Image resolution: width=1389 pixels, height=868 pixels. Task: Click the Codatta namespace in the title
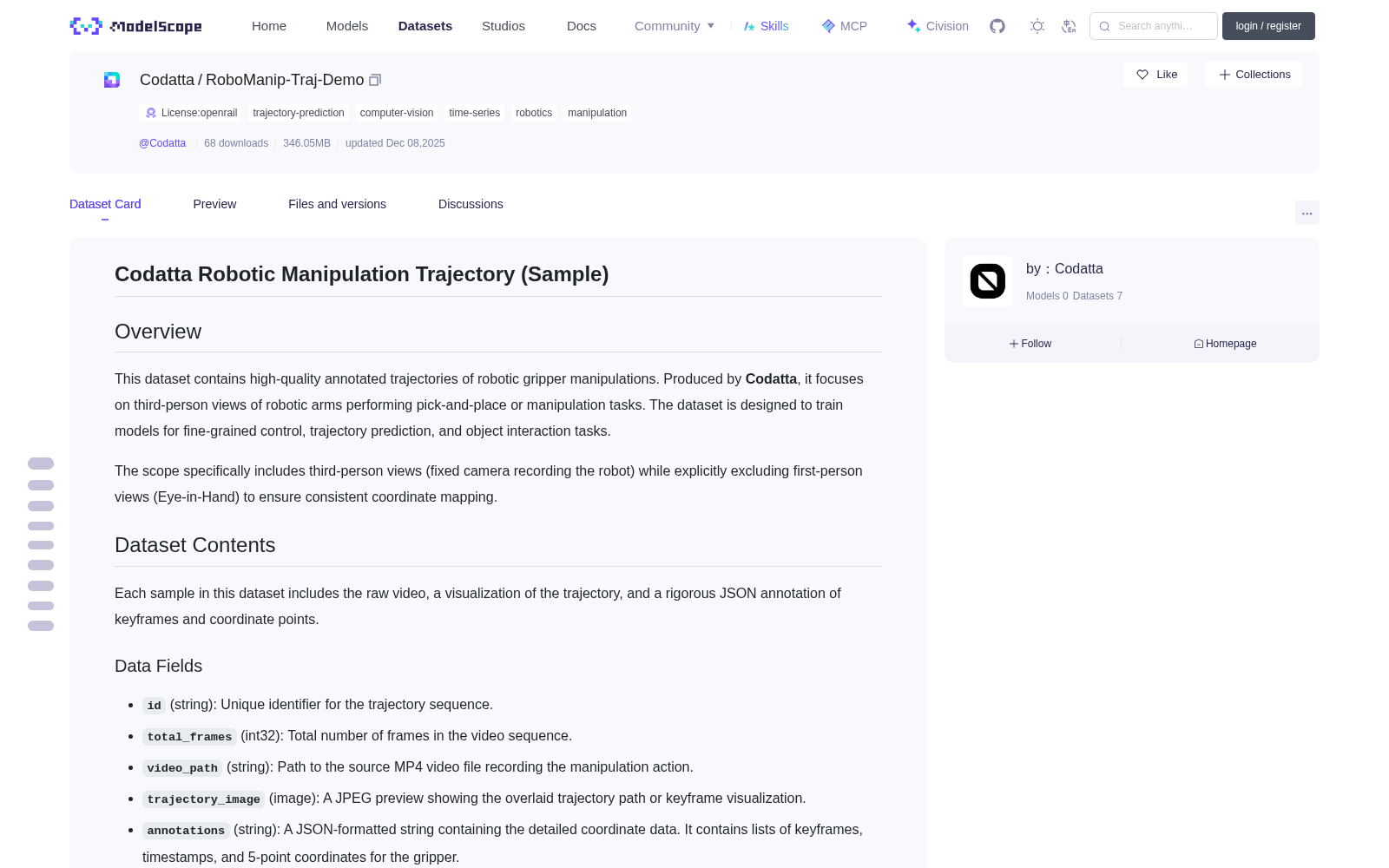[167, 80]
